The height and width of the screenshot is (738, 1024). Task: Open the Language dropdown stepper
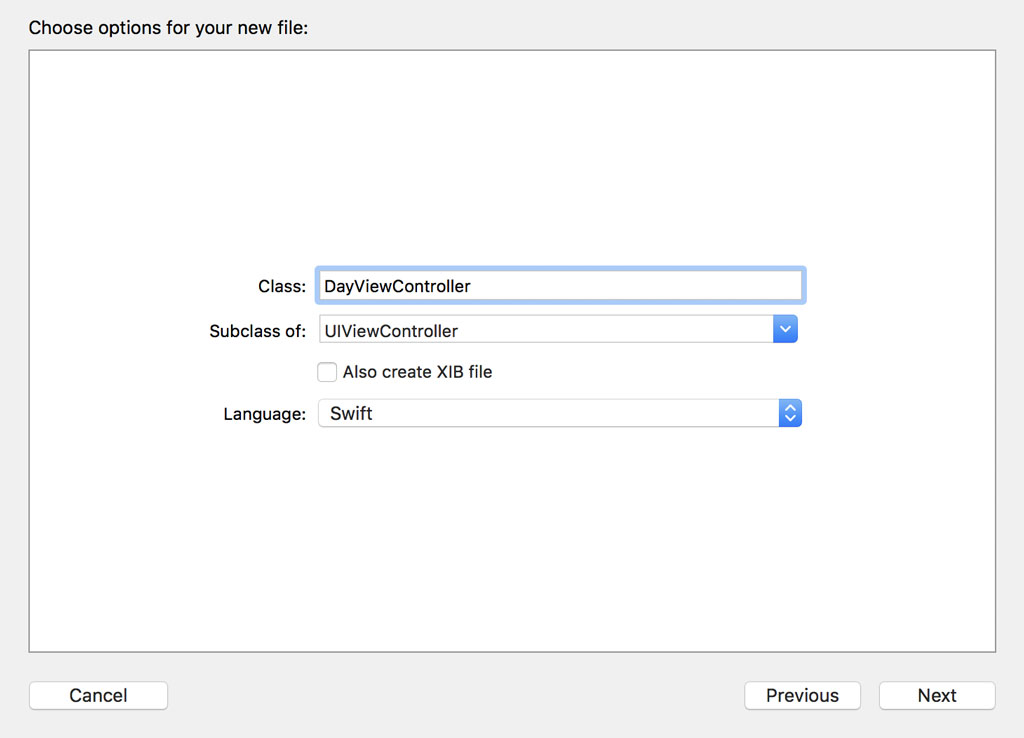click(x=790, y=412)
